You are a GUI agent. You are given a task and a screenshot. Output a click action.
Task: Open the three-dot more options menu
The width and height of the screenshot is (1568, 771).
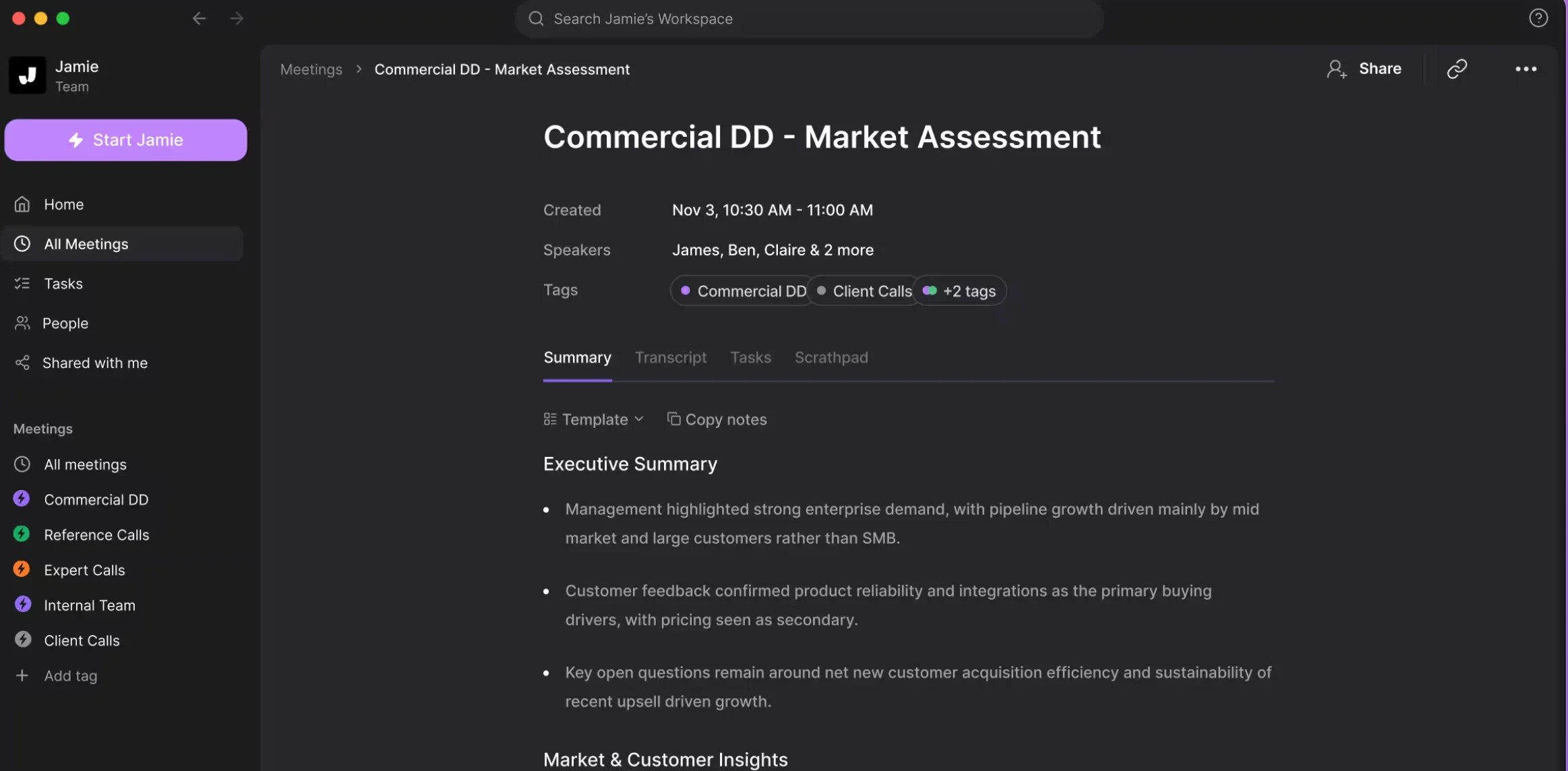click(1526, 69)
